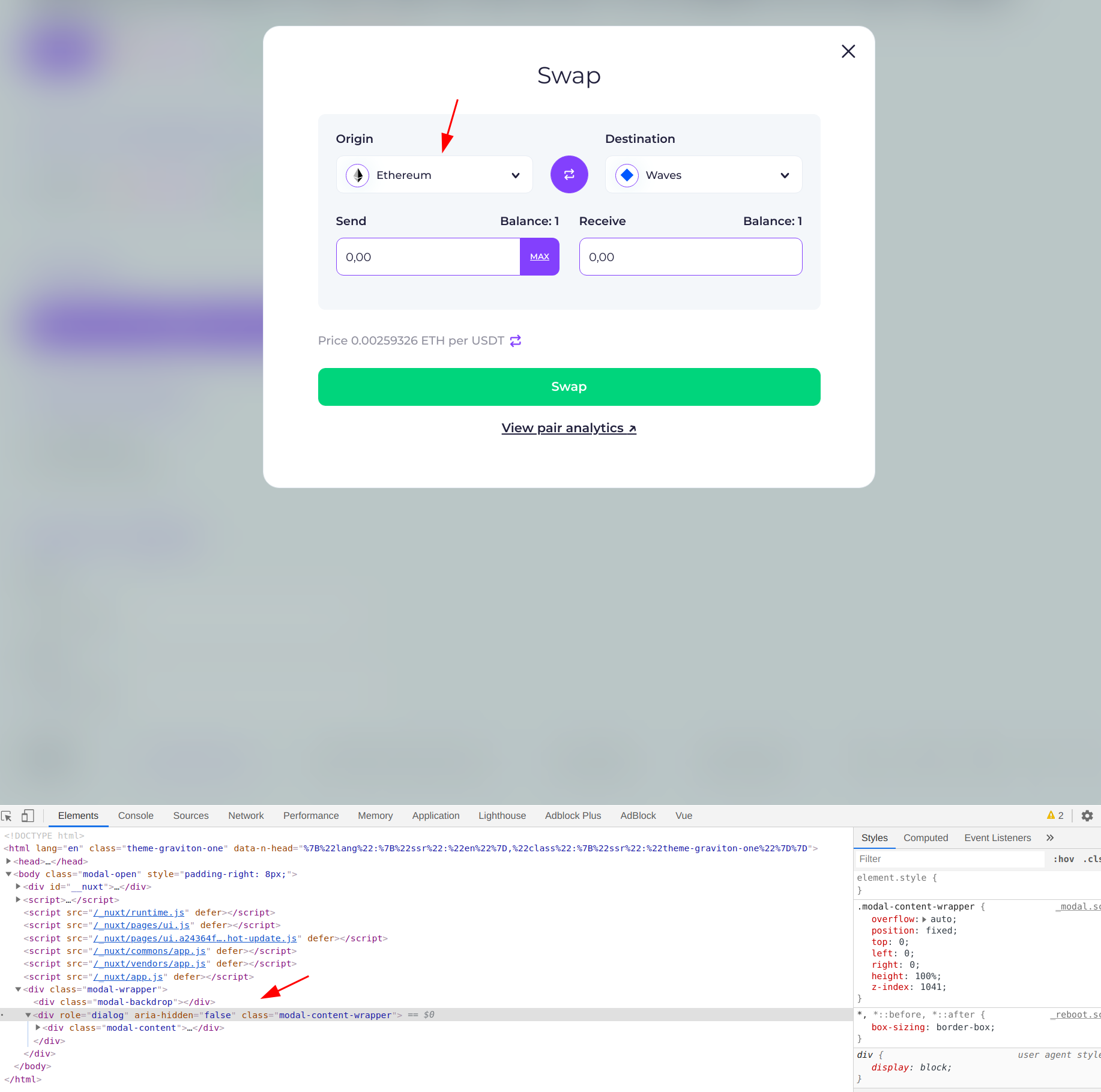Select the closing </body> tag row
The image size is (1101, 1092).
[32, 1067]
